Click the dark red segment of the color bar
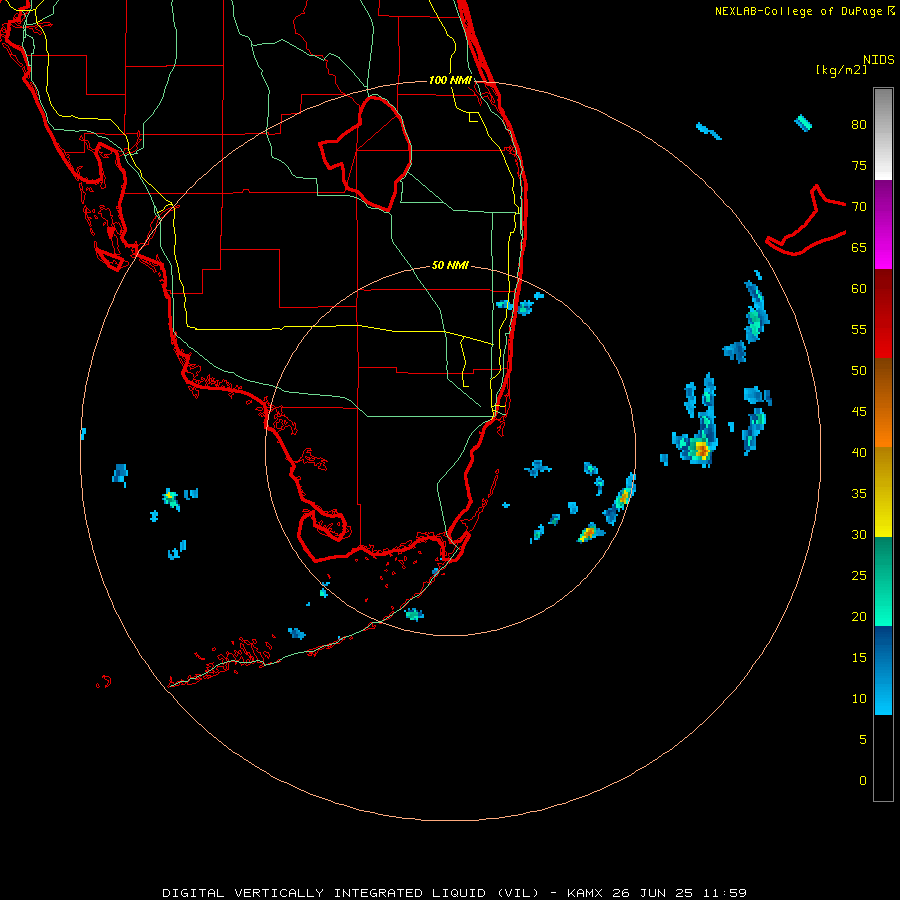Viewport: 900px width, 900px height. click(883, 313)
